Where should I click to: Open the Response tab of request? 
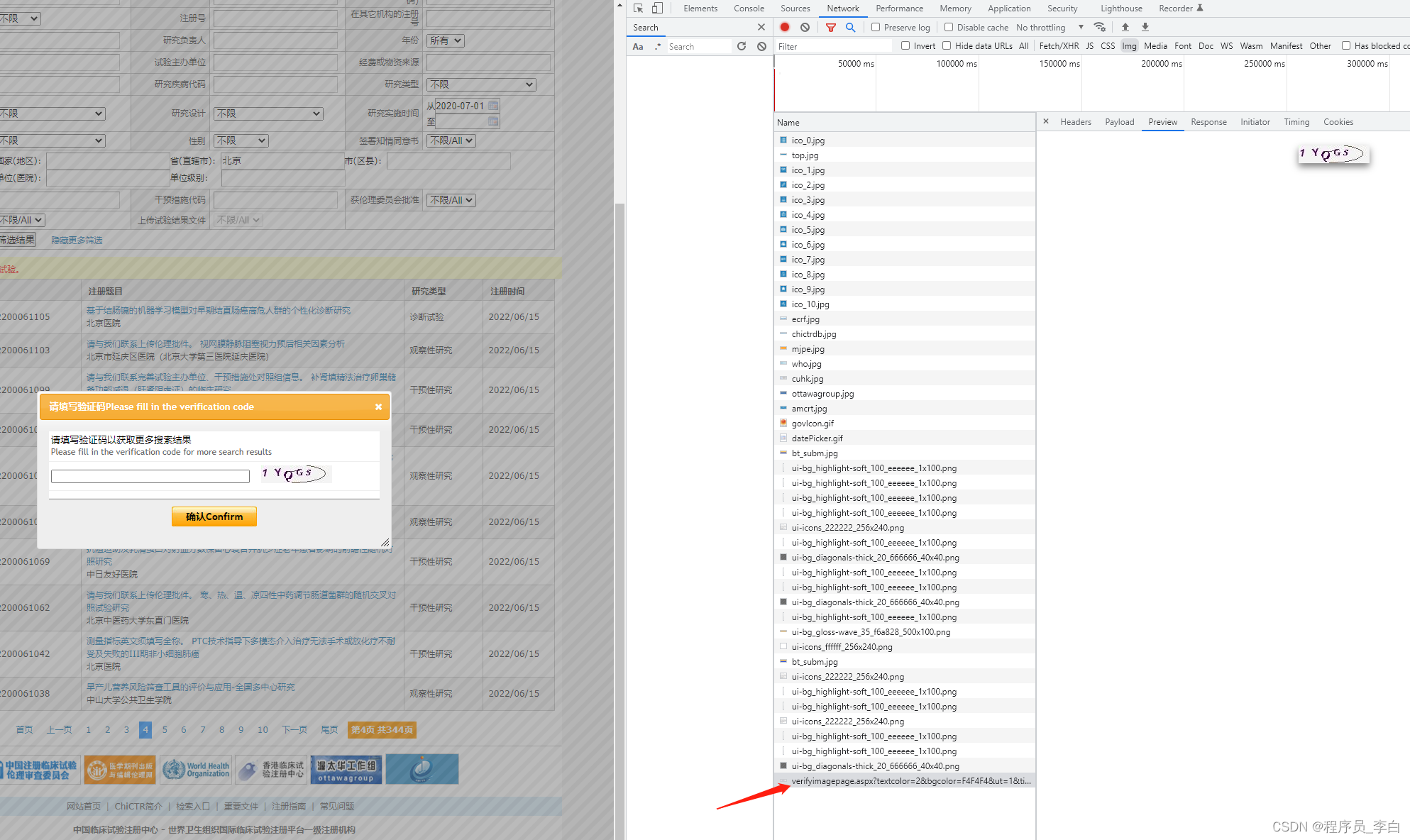click(x=1208, y=122)
